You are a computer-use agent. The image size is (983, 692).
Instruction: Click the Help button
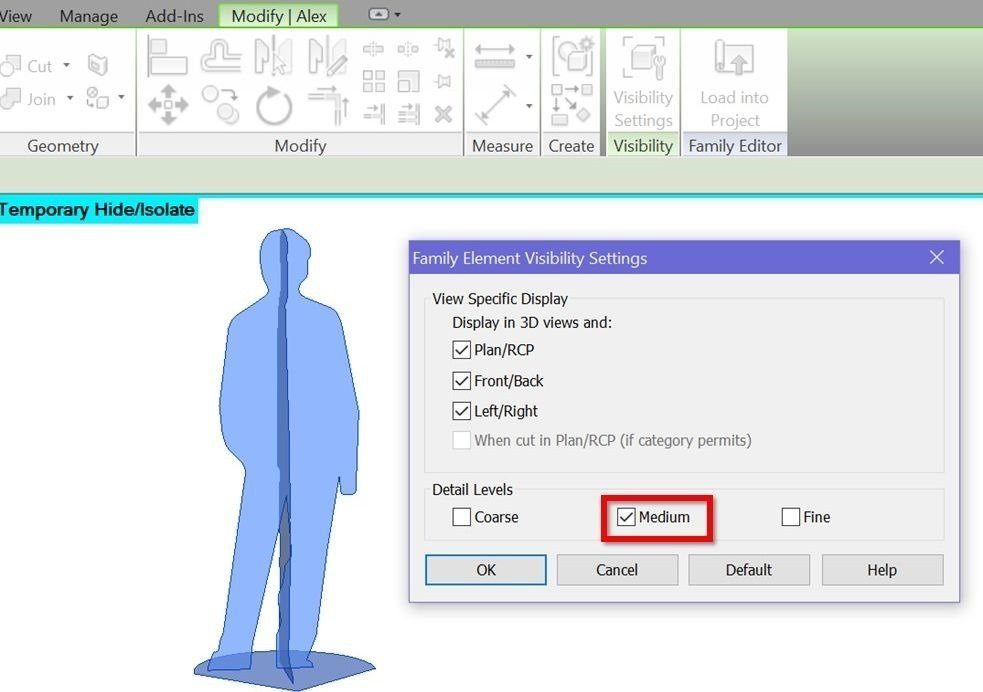click(x=882, y=570)
